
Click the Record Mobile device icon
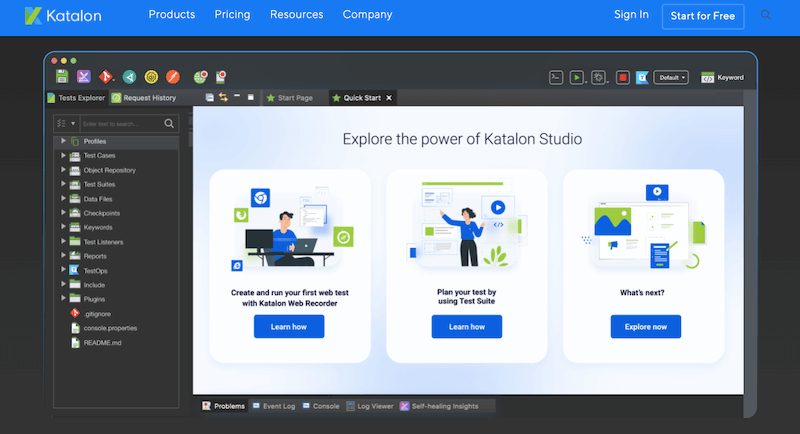click(221, 76)
